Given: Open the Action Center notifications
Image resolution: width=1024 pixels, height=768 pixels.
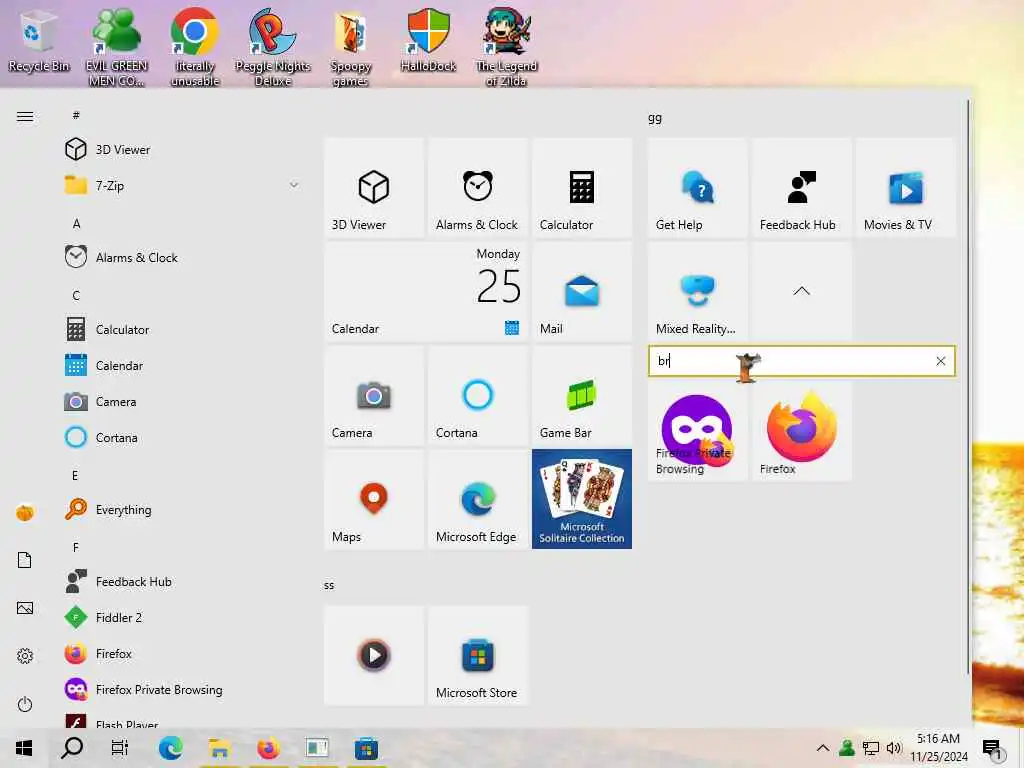Looking at the screenshot, I should 992,748.
